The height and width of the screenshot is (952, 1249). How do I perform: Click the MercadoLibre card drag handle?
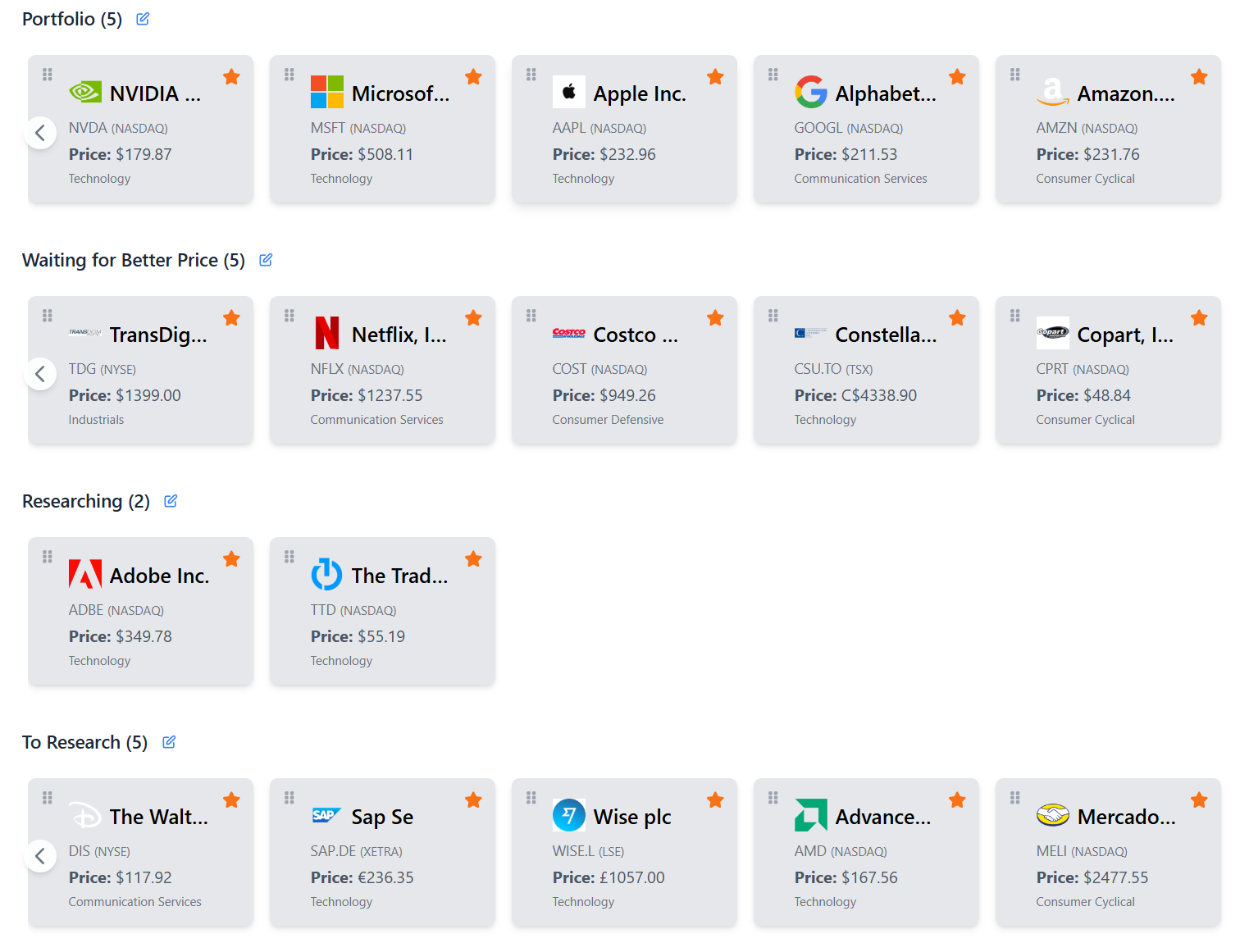1015,798
